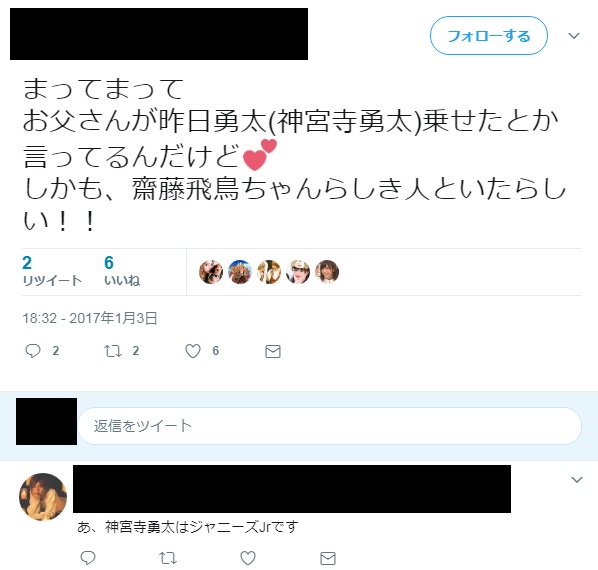The image size is (598, 570).
Task: Open the 2 リツイート count list
Action: click(x=52, y=271)
